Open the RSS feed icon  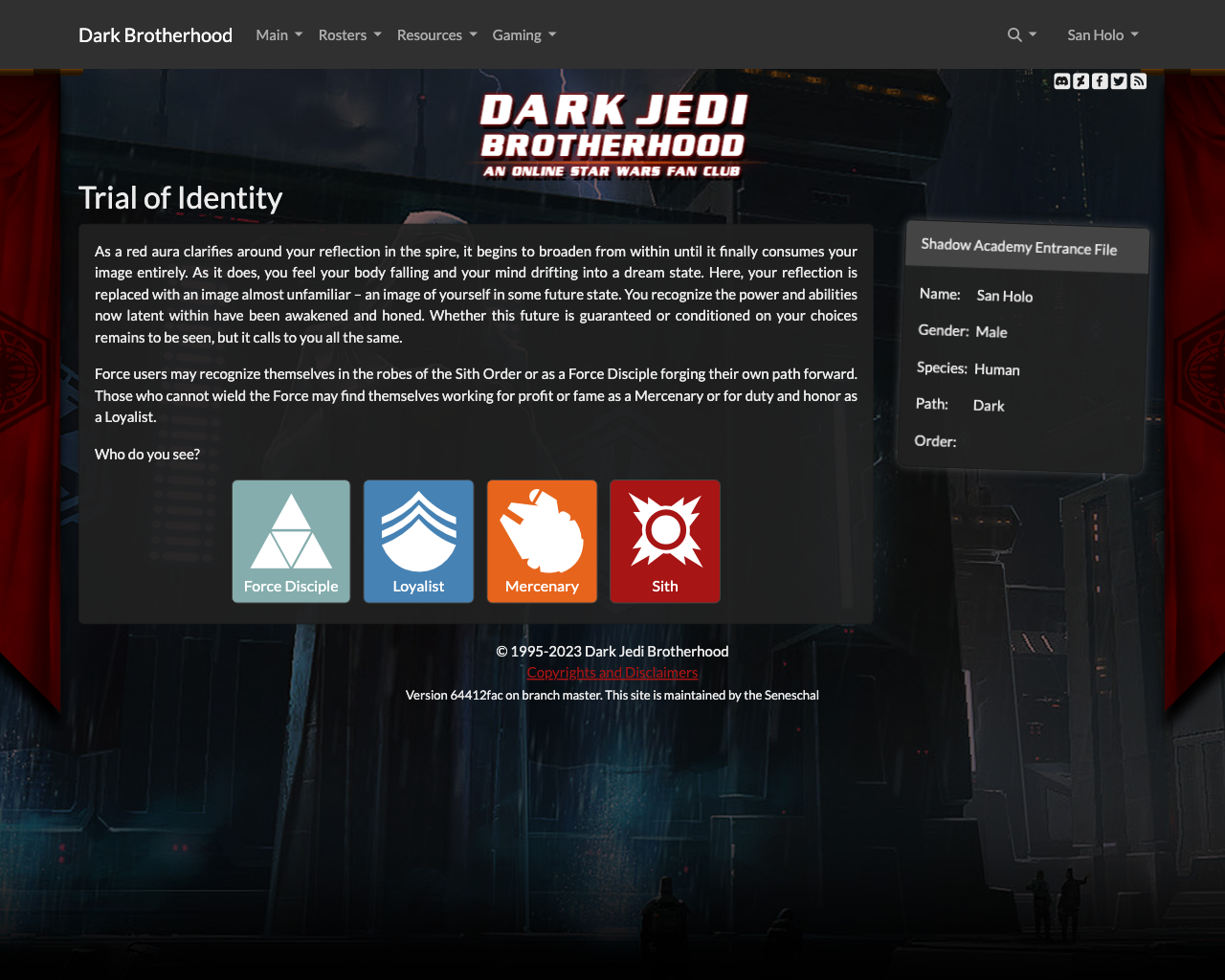click(x=1138, y=81)
